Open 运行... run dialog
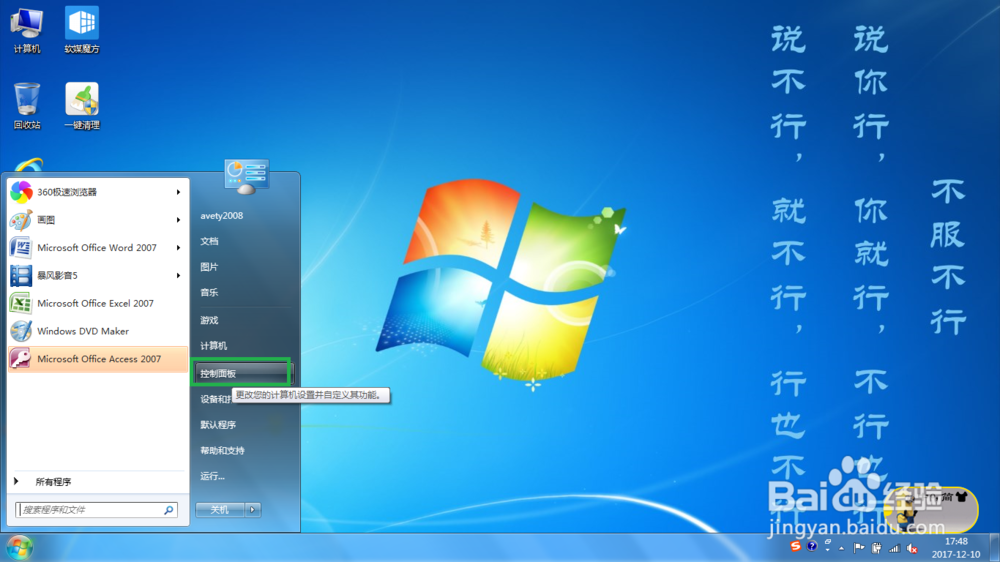Screen dimensions: 1000x562 [212, 476]
